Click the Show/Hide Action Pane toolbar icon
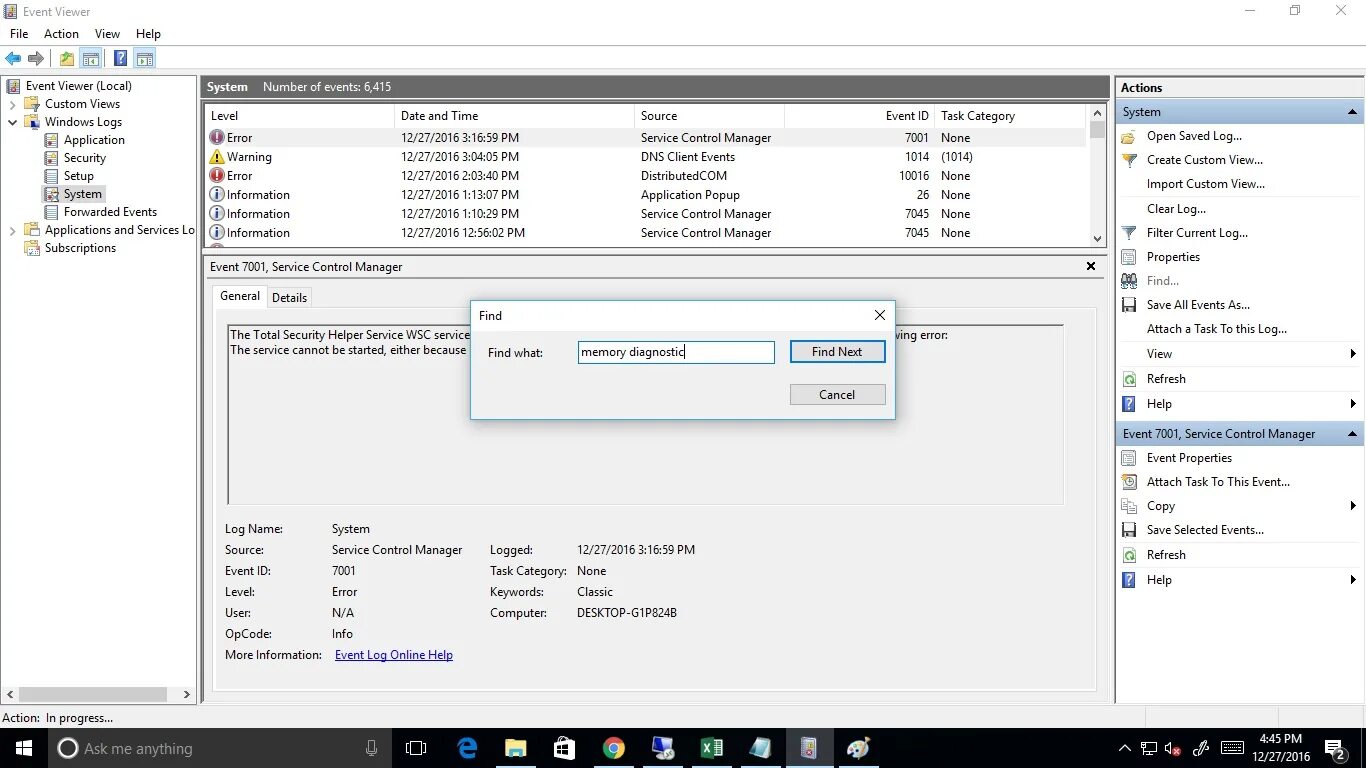Image resolution: width=1366 pixels, height=768 pixels. tap(145, 59)
